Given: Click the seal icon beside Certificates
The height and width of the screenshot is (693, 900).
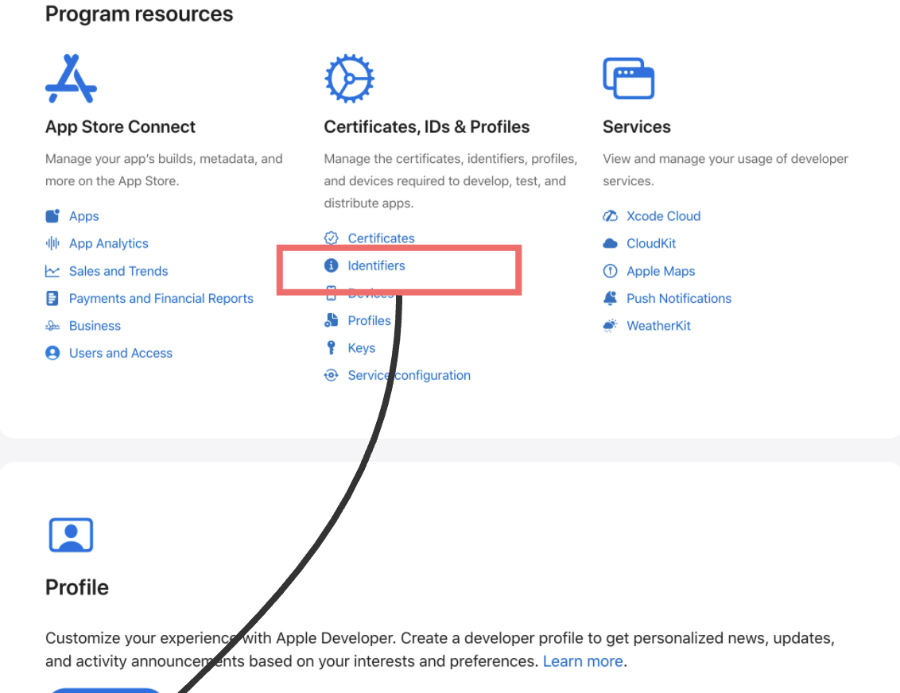Looking at the screenshot, I should tap(331, 238).
